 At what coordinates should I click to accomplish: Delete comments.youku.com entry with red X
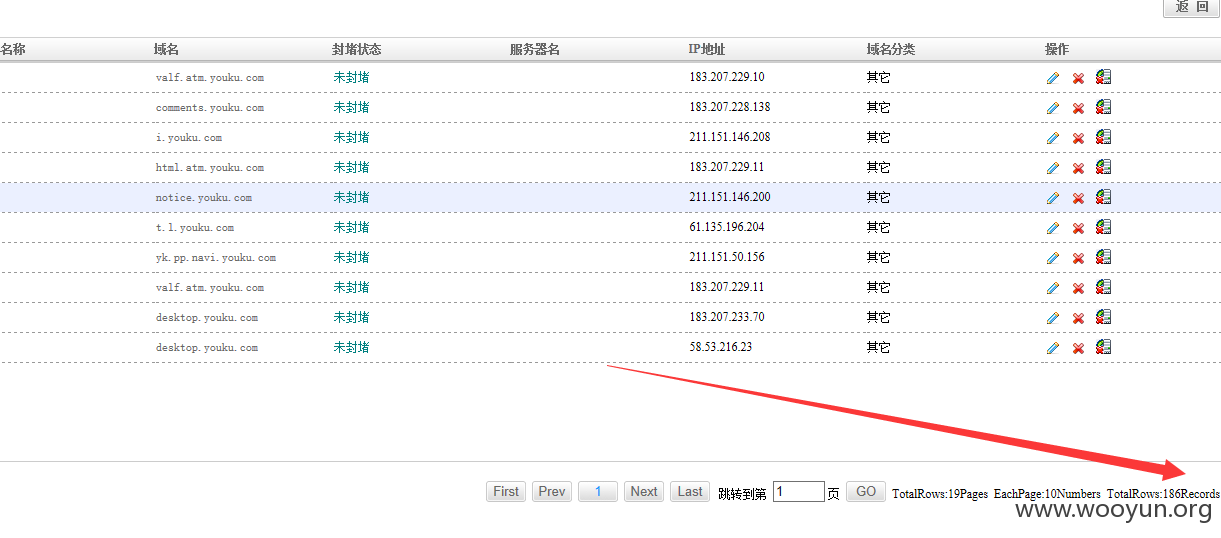[x=1078, y=108]
